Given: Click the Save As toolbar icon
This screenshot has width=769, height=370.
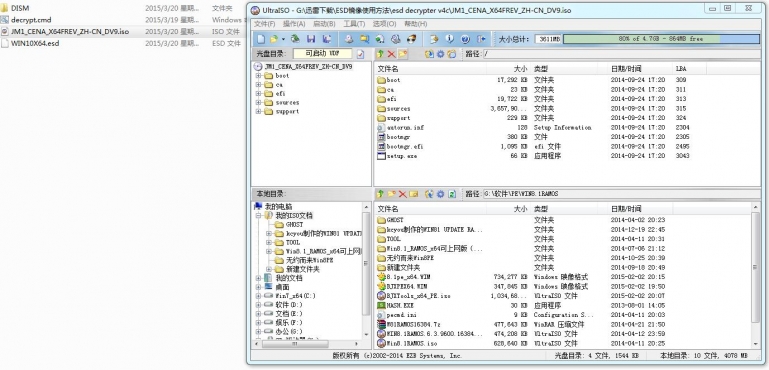Looking at the screenshot, I should coord(327,39).
